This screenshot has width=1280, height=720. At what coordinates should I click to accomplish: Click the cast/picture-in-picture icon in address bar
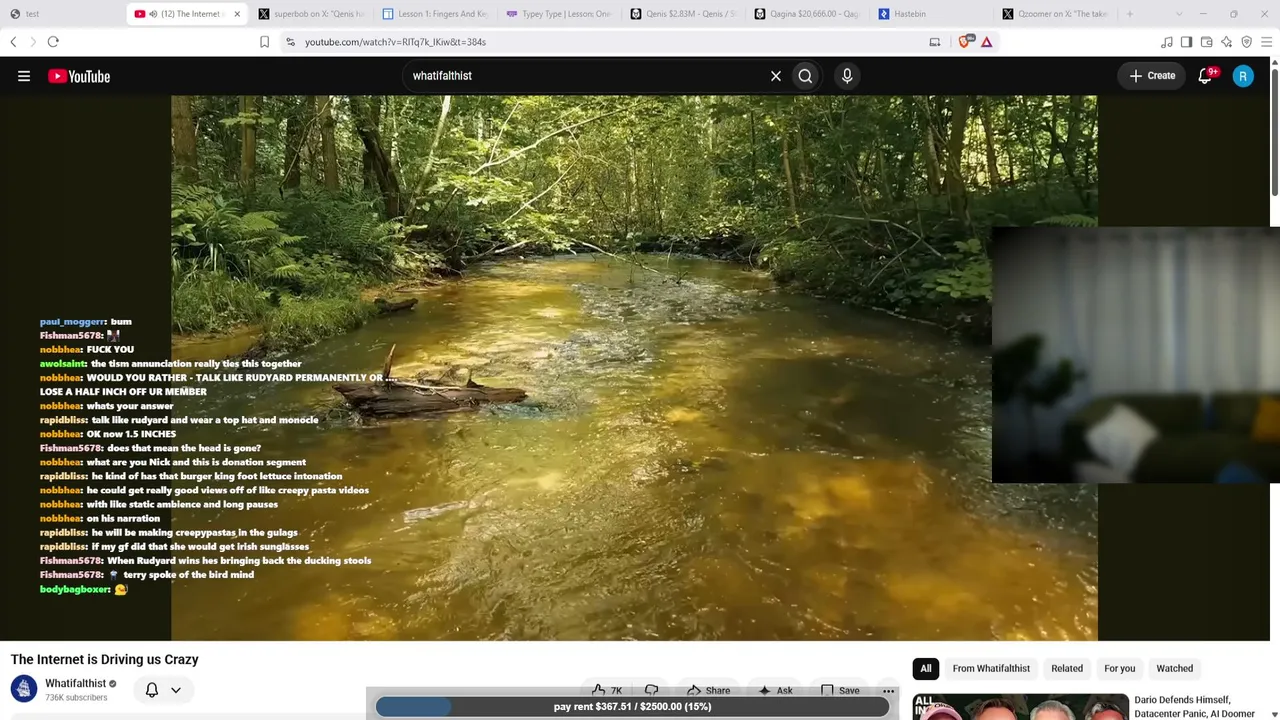pos(935,42)
